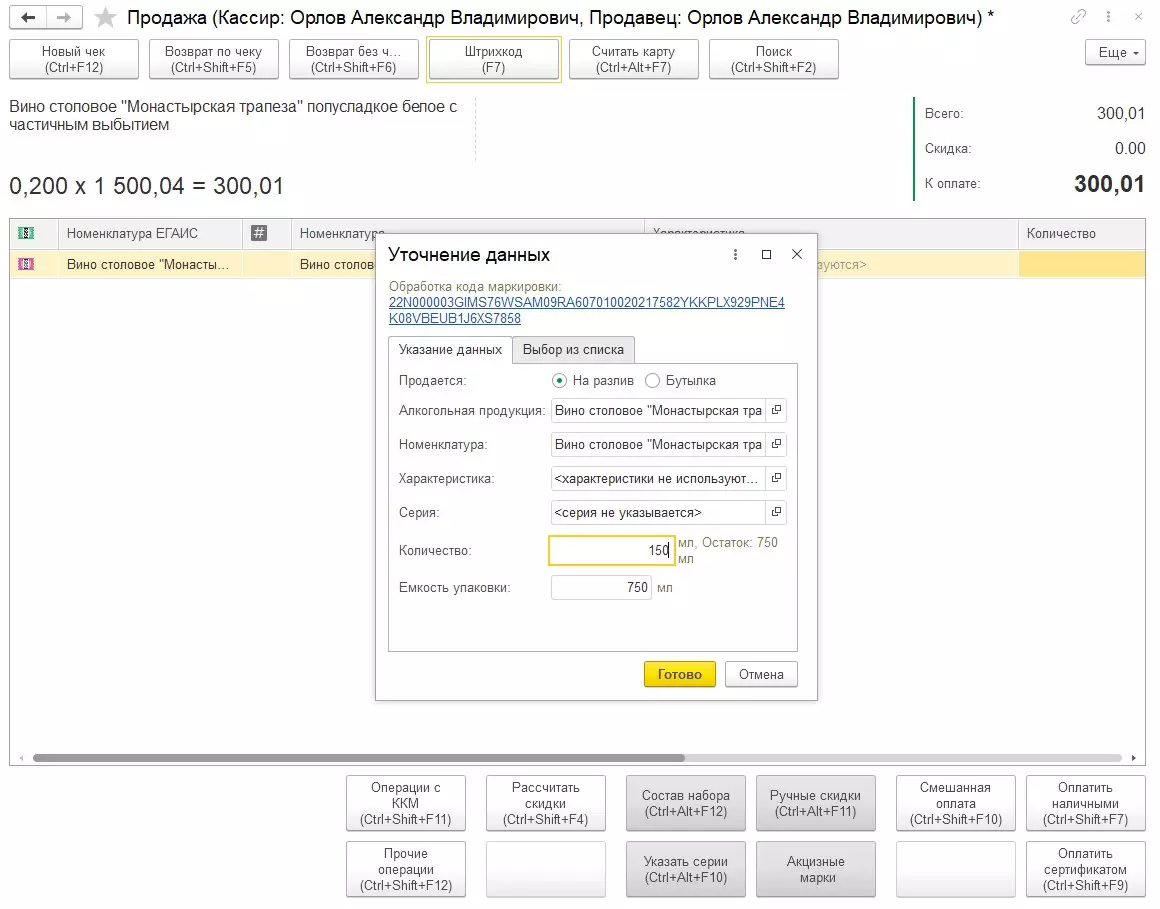The image size is (1160, 909).
Task: Click Новый чек button
Action: [x=73, y=59]
